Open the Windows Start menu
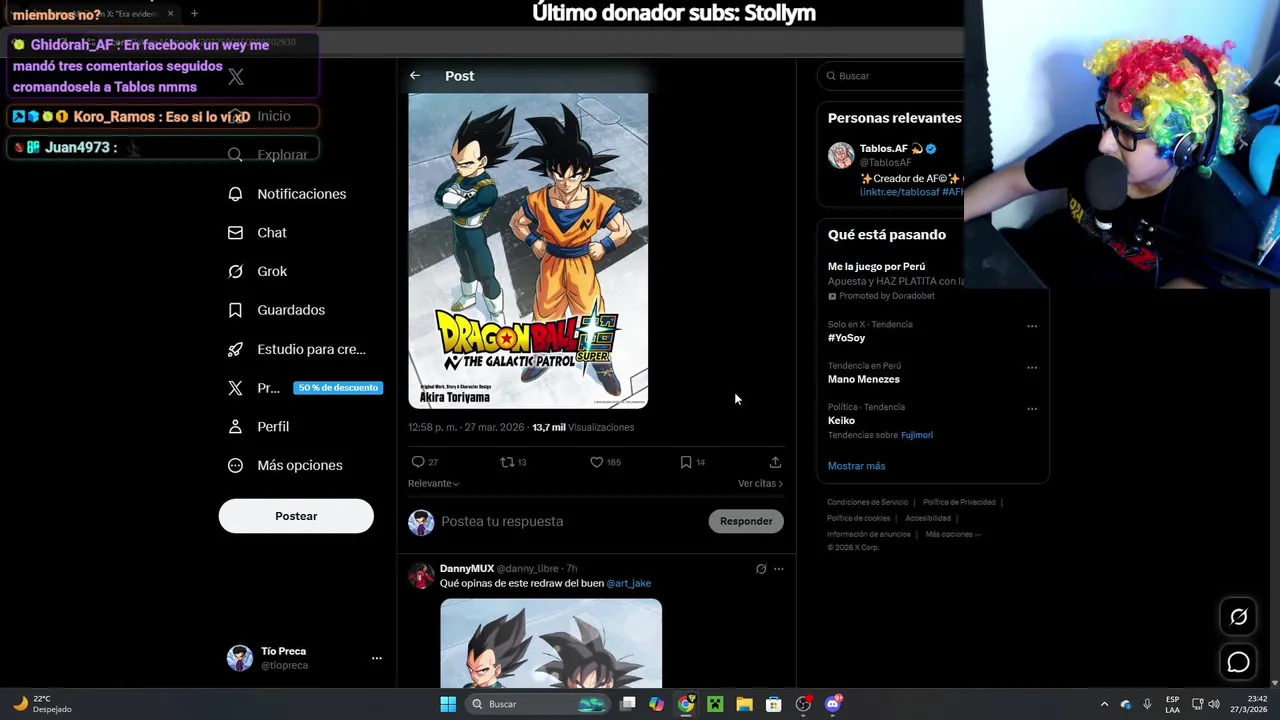 pyautogui.click(x=448, y=704)
